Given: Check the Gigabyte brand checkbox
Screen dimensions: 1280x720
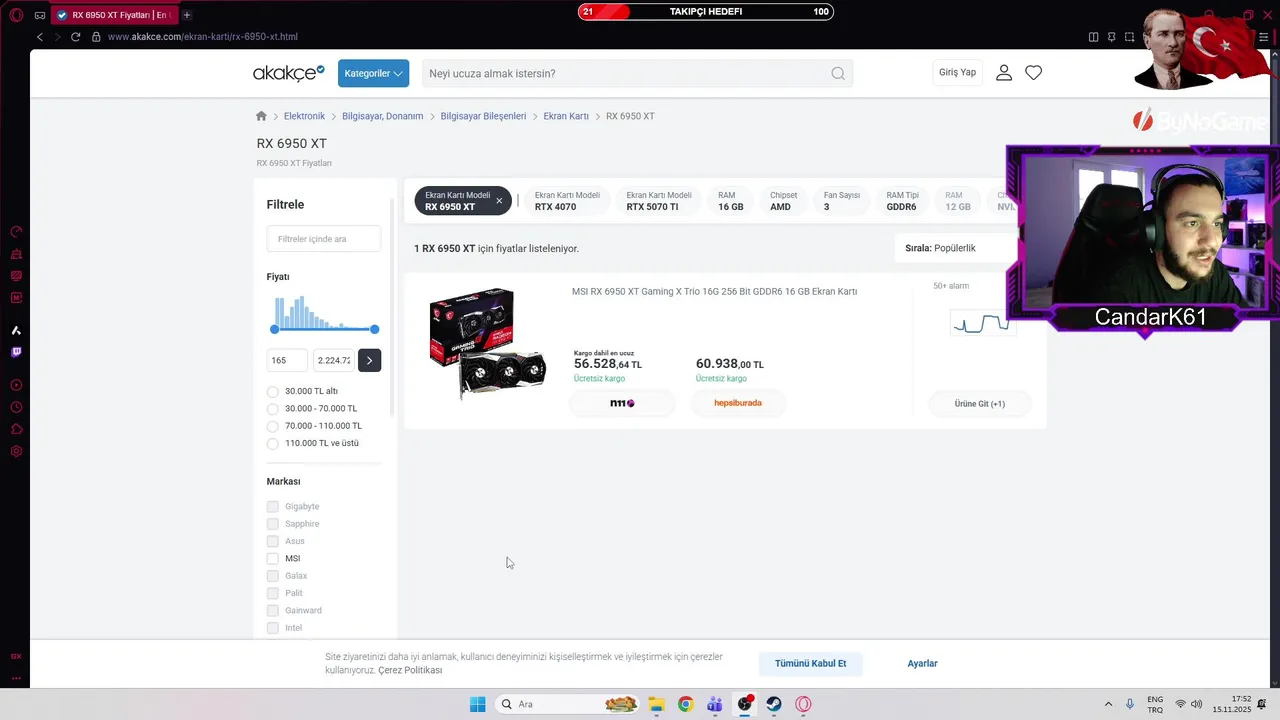Looking at the screenshot, I should 273,506.
